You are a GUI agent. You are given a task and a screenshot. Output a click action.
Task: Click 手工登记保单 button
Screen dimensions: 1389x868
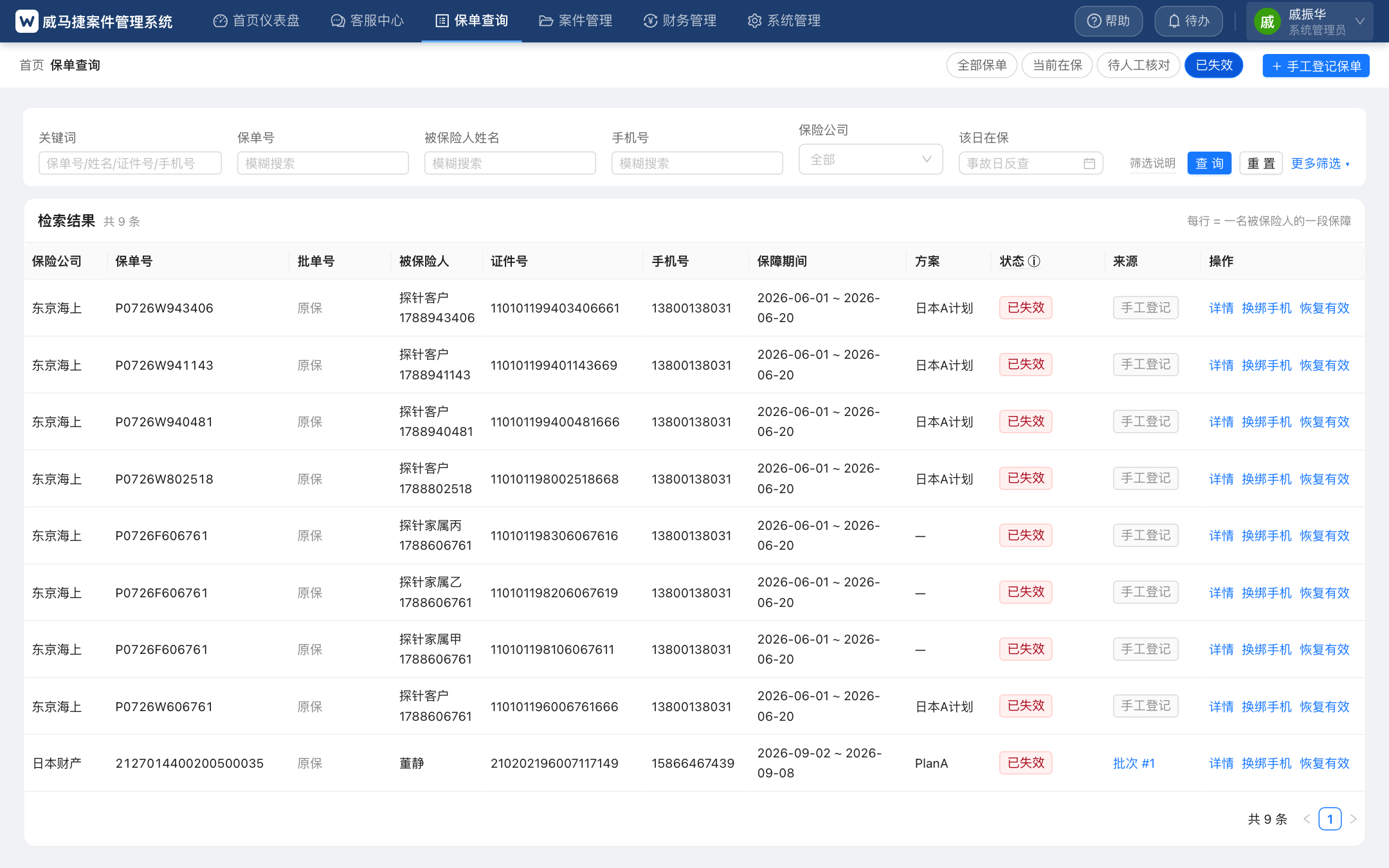[1316, 66]
